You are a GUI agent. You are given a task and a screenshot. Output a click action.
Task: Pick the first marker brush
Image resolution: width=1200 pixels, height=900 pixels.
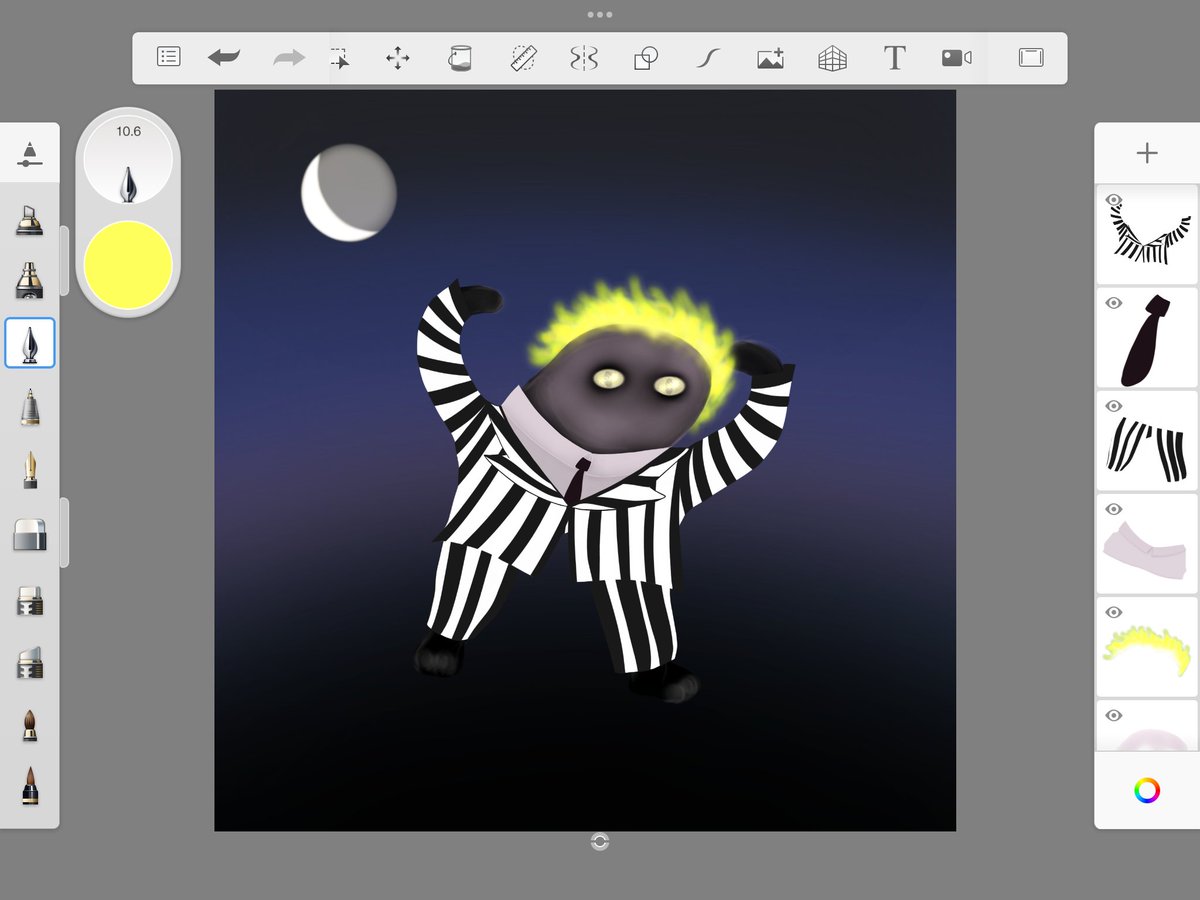30,219
